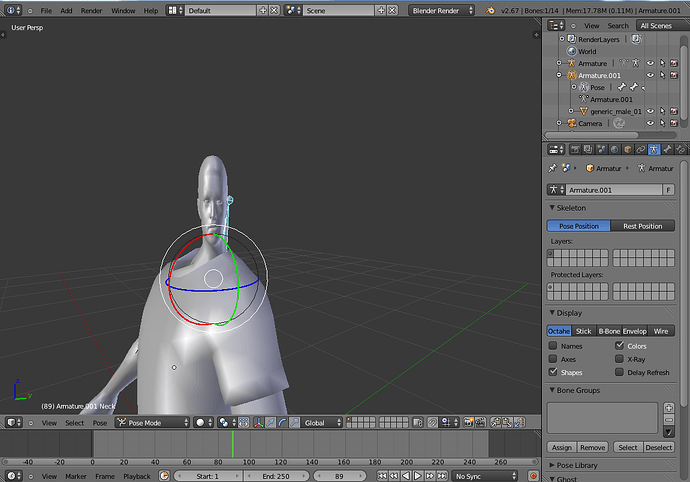
Task: Click the Blender logo icon in info bar
Action: (x=490, y=10)
